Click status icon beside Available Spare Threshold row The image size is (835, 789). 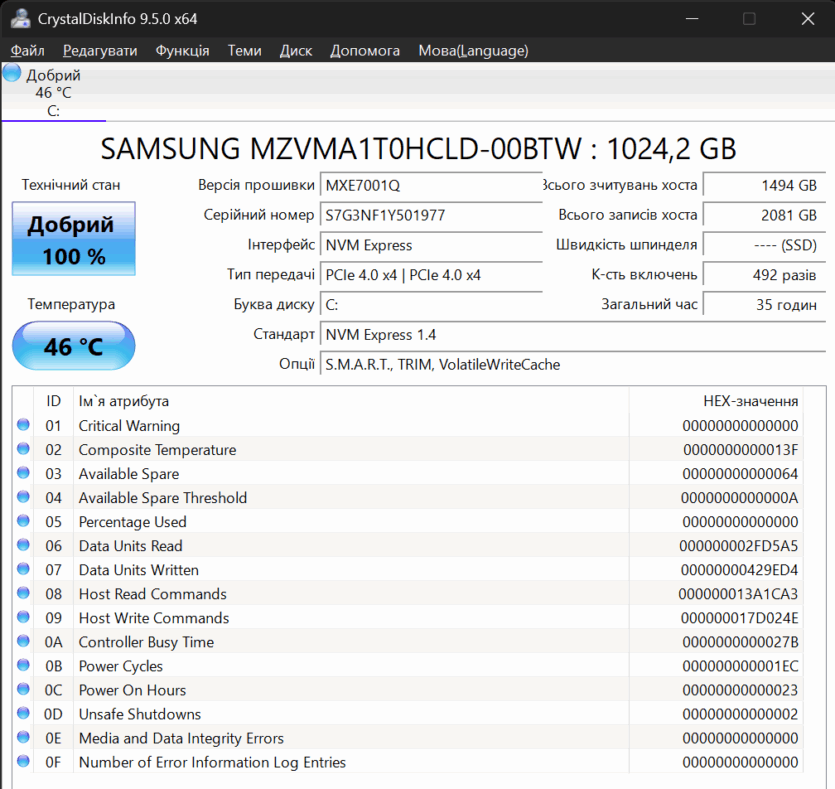point(23,498)
